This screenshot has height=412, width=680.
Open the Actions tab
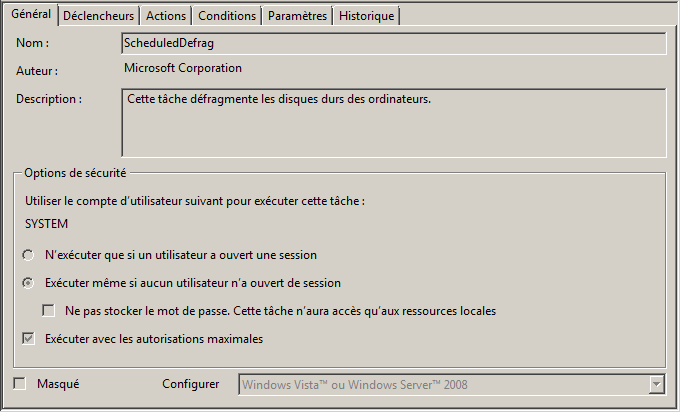tap(165, 16)
